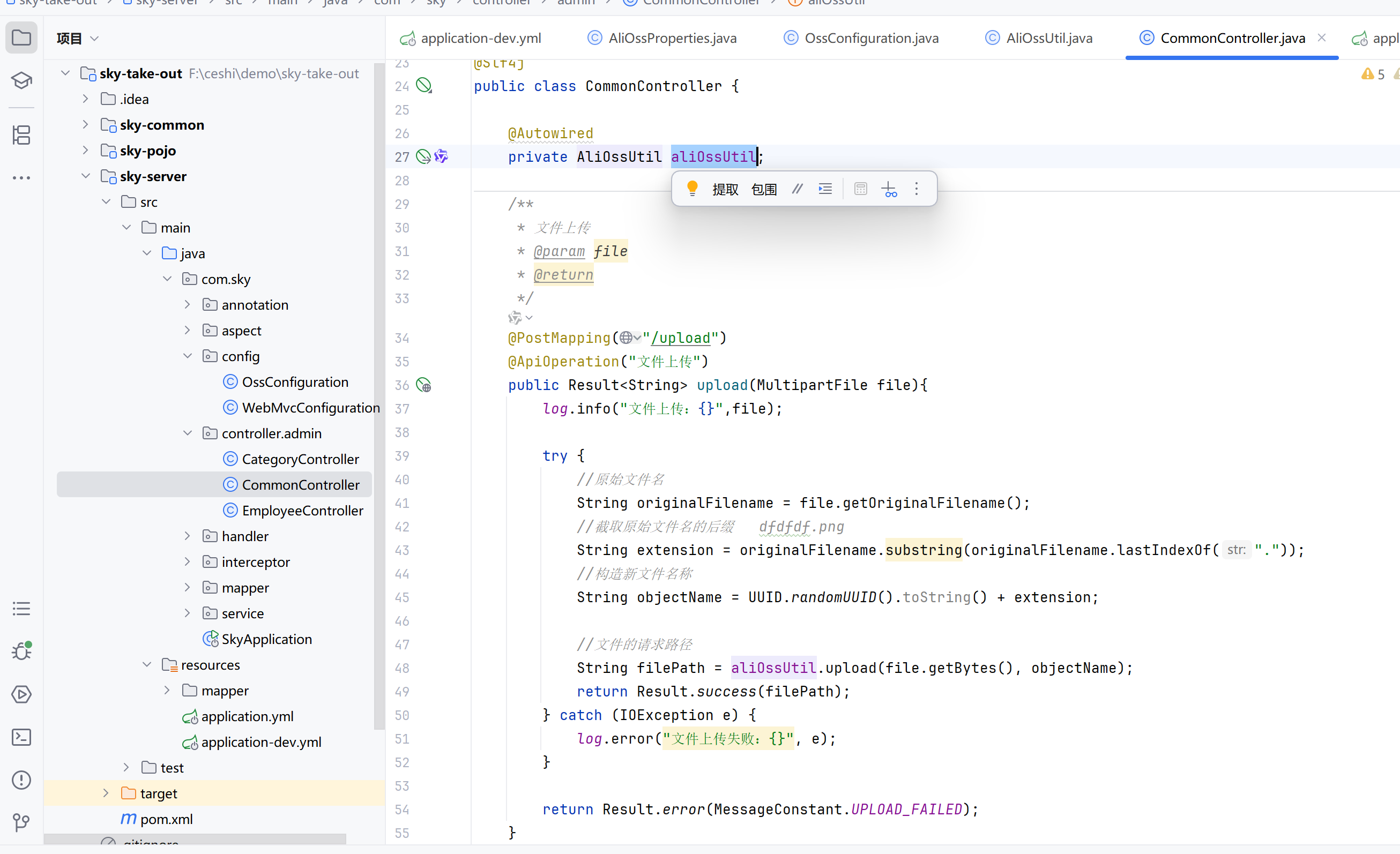Click the calculator-like icon in floating toolbar

click(860, 189)
